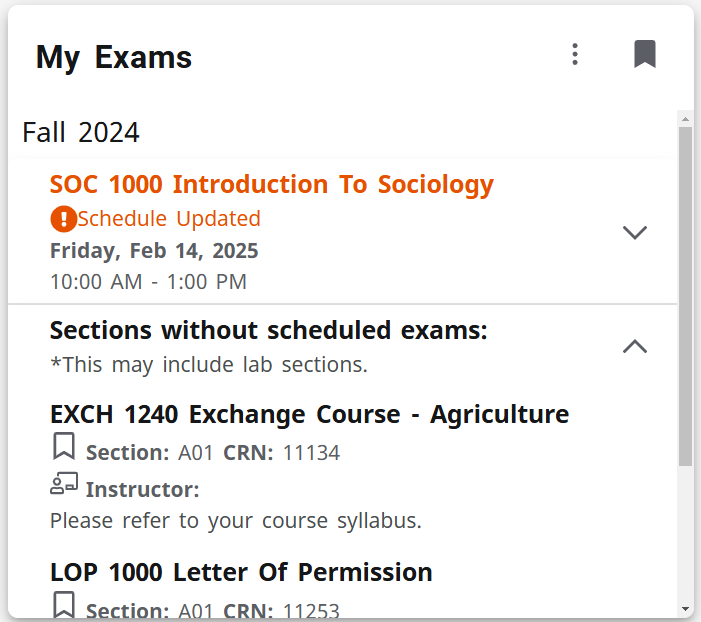This screenshot has width=701, height=622.
Task: Expand the SOC 1000 exam details chevron
Action: [635, 233]
